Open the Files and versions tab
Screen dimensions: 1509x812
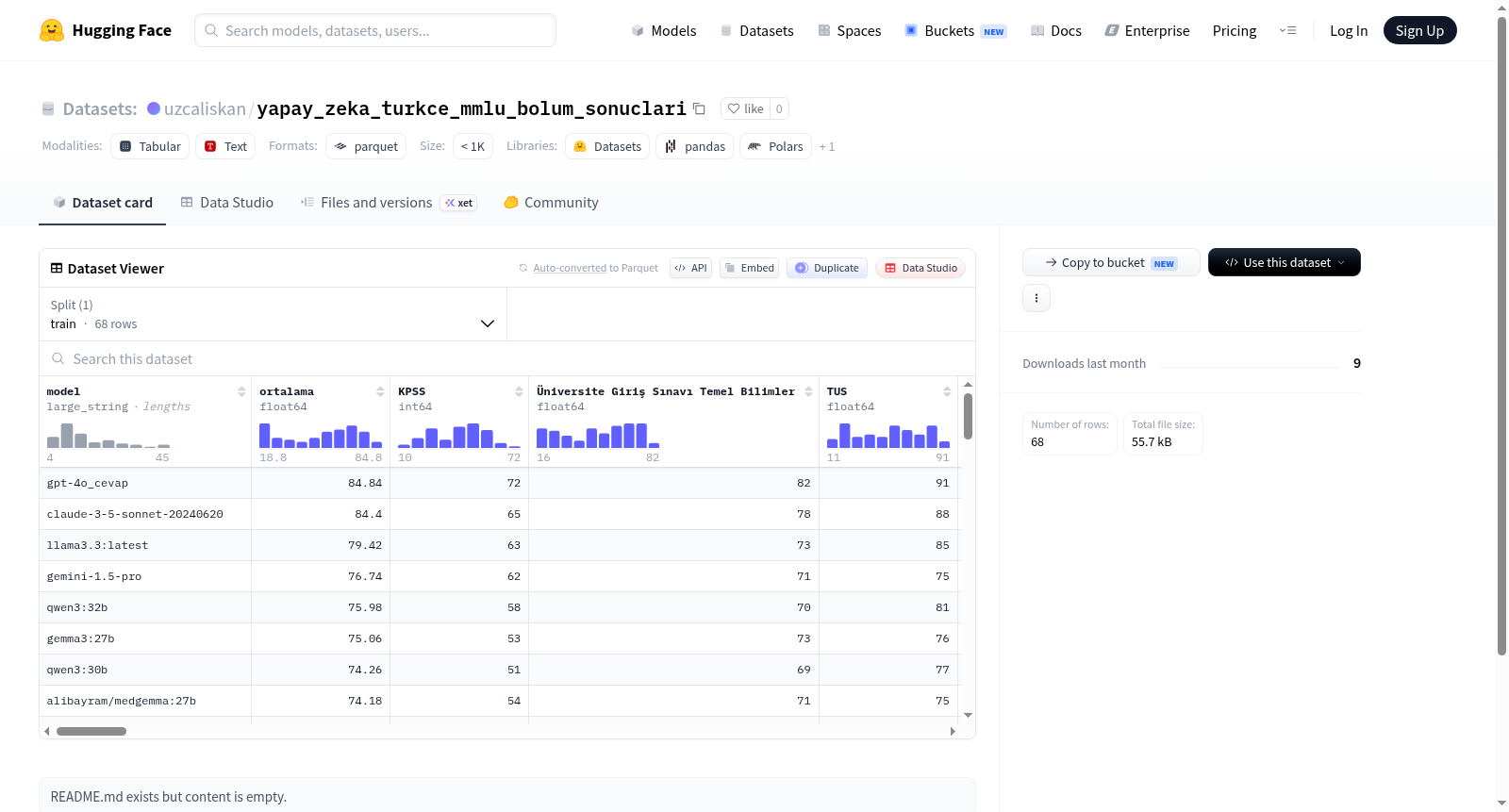389,202
